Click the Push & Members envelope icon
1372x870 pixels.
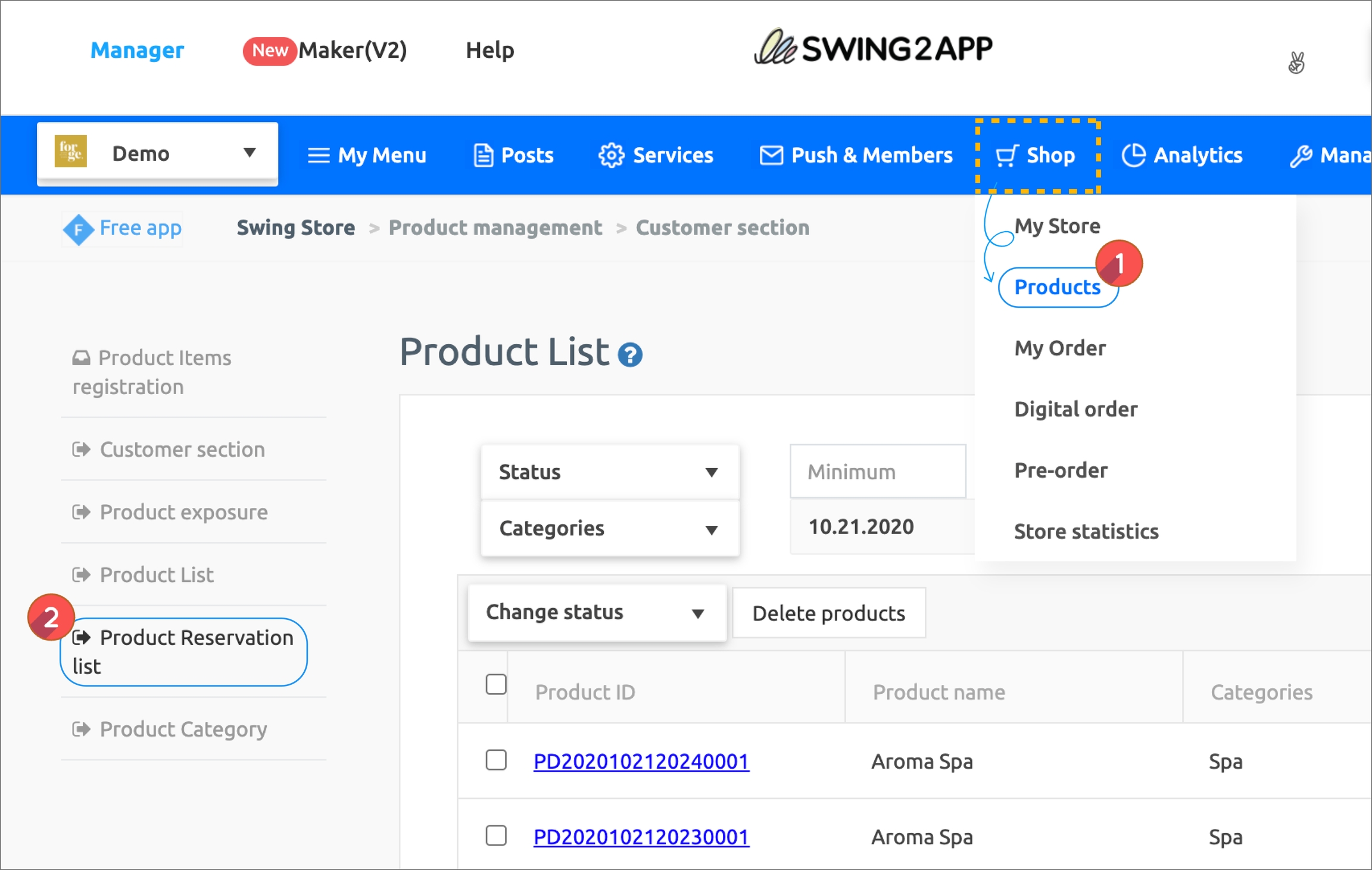pos(771,155)
